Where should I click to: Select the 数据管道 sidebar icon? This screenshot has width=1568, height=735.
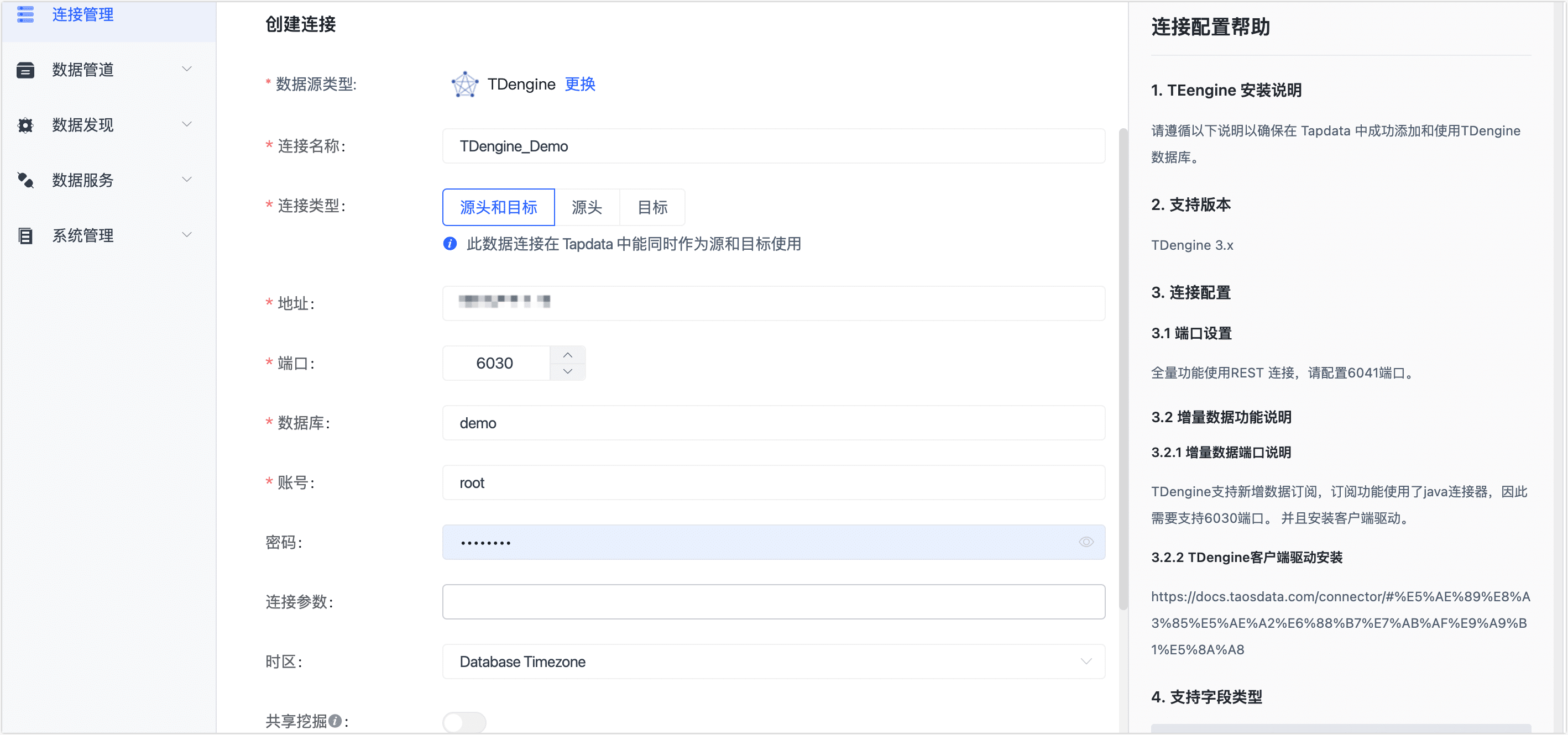tap(25, 70)
